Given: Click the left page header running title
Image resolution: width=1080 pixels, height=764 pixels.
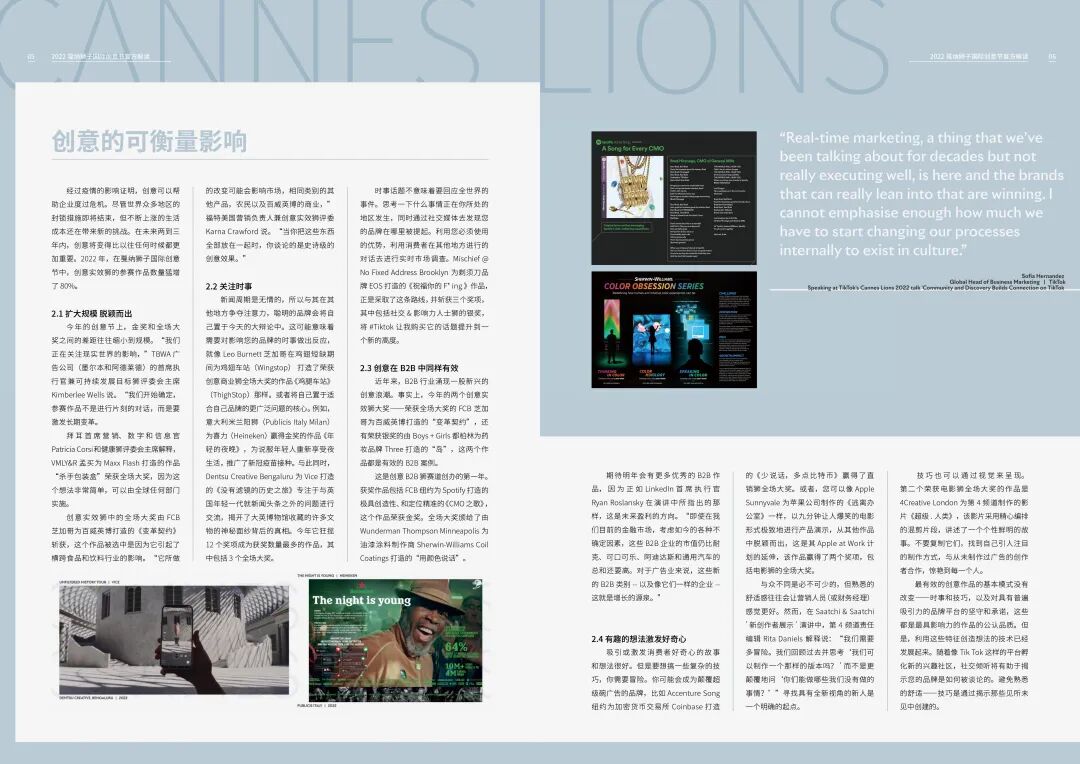Looking at the screenshot, I should [101, 56].
